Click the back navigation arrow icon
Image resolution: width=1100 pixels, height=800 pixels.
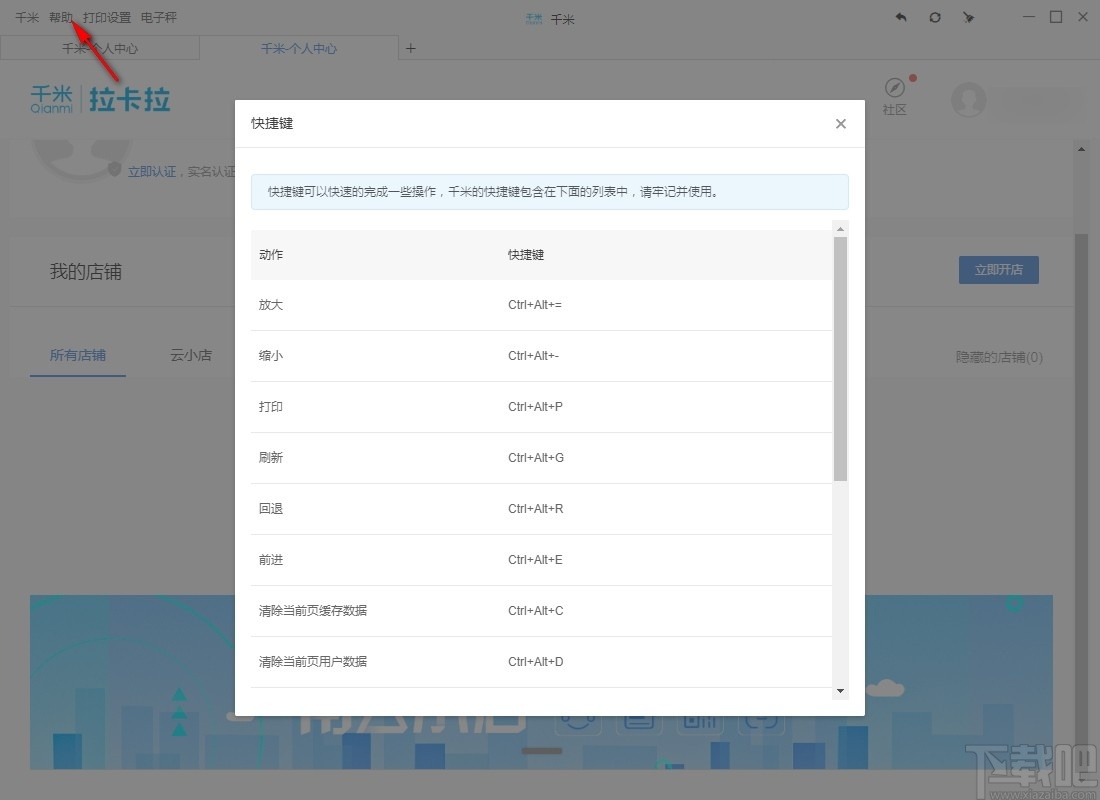coord(901,17)
